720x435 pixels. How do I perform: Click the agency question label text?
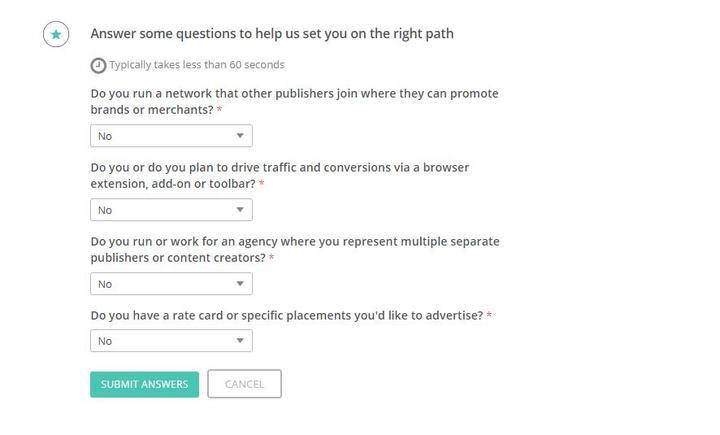[x=294, y=242]
